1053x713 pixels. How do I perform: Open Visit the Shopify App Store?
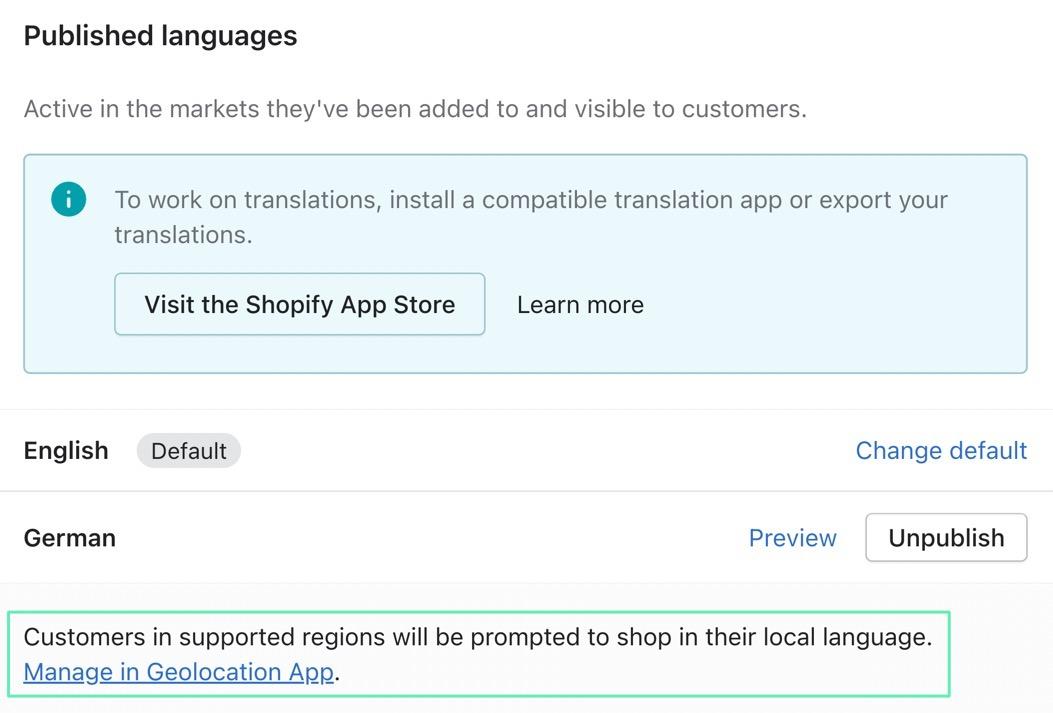299,305
